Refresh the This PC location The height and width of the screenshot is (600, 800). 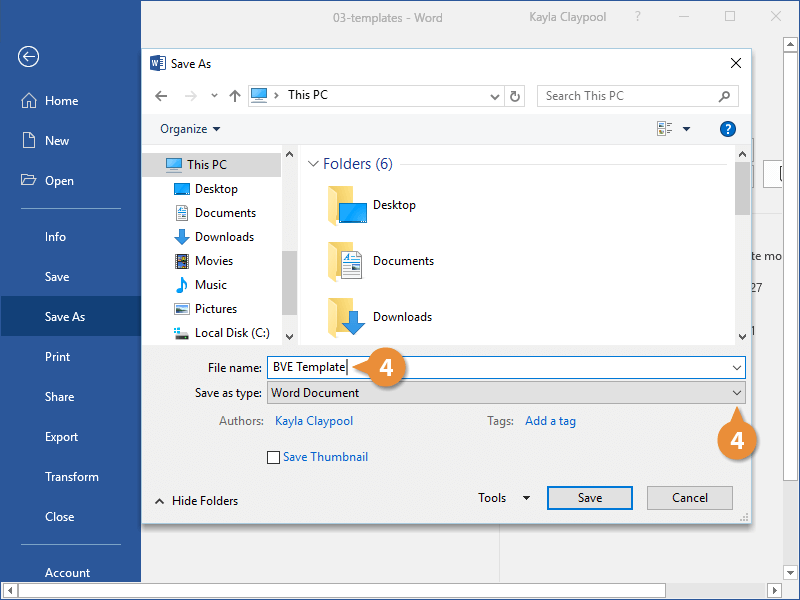point(515,96)
